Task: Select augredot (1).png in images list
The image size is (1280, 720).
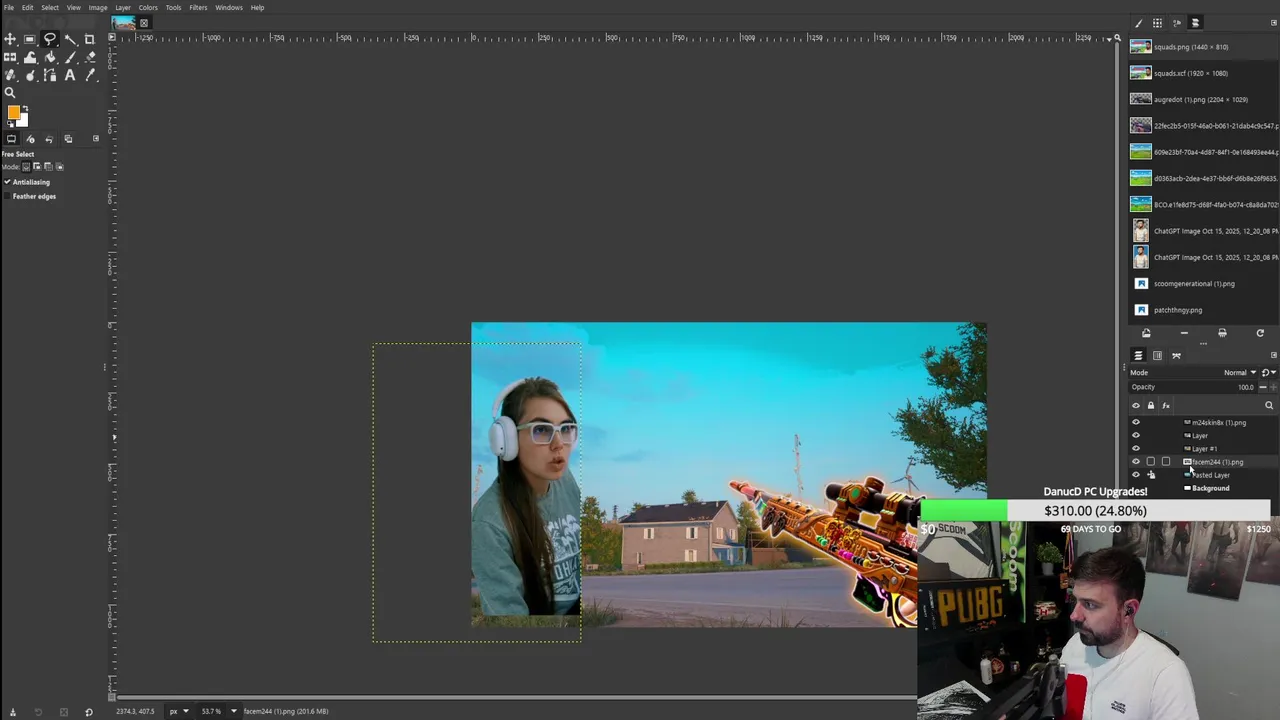Action: click(x=1202, y=99)
